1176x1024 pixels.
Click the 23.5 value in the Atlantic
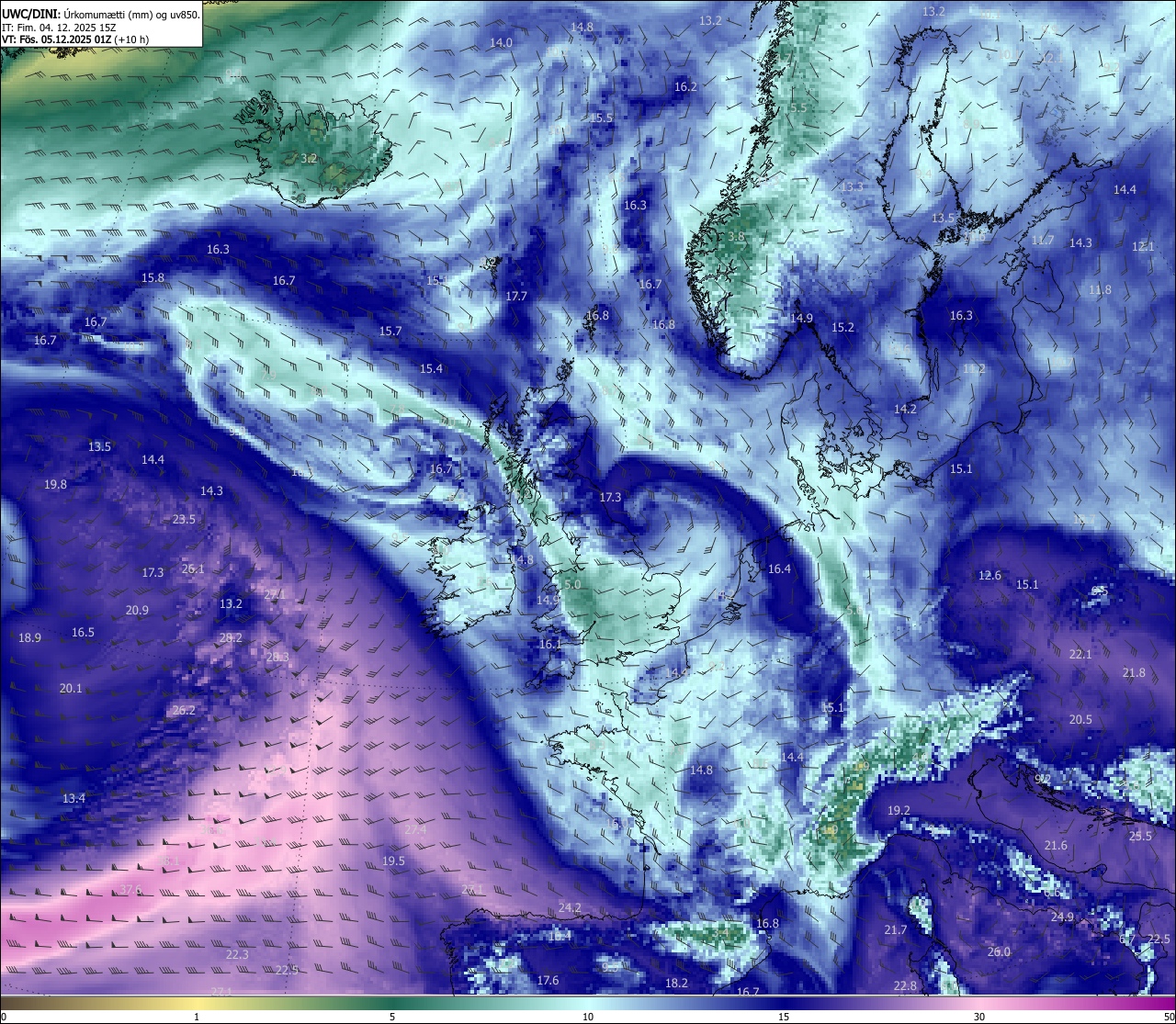184,519
